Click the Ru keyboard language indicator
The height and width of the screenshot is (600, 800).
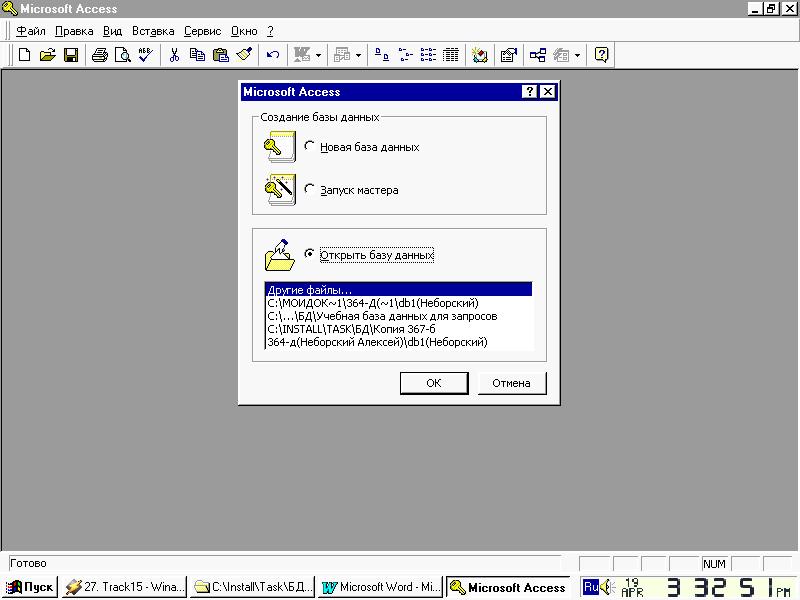coord(591,587)
